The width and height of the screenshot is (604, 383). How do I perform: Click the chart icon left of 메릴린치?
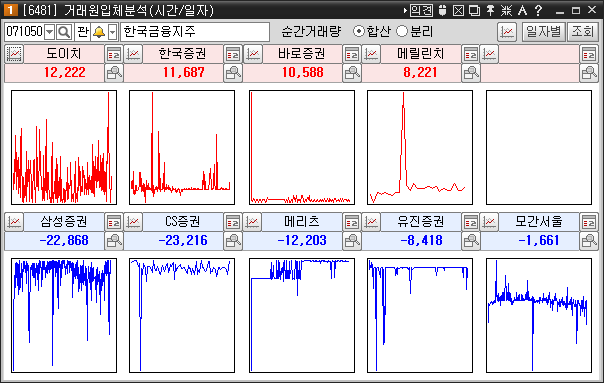(x=371, y=54)
